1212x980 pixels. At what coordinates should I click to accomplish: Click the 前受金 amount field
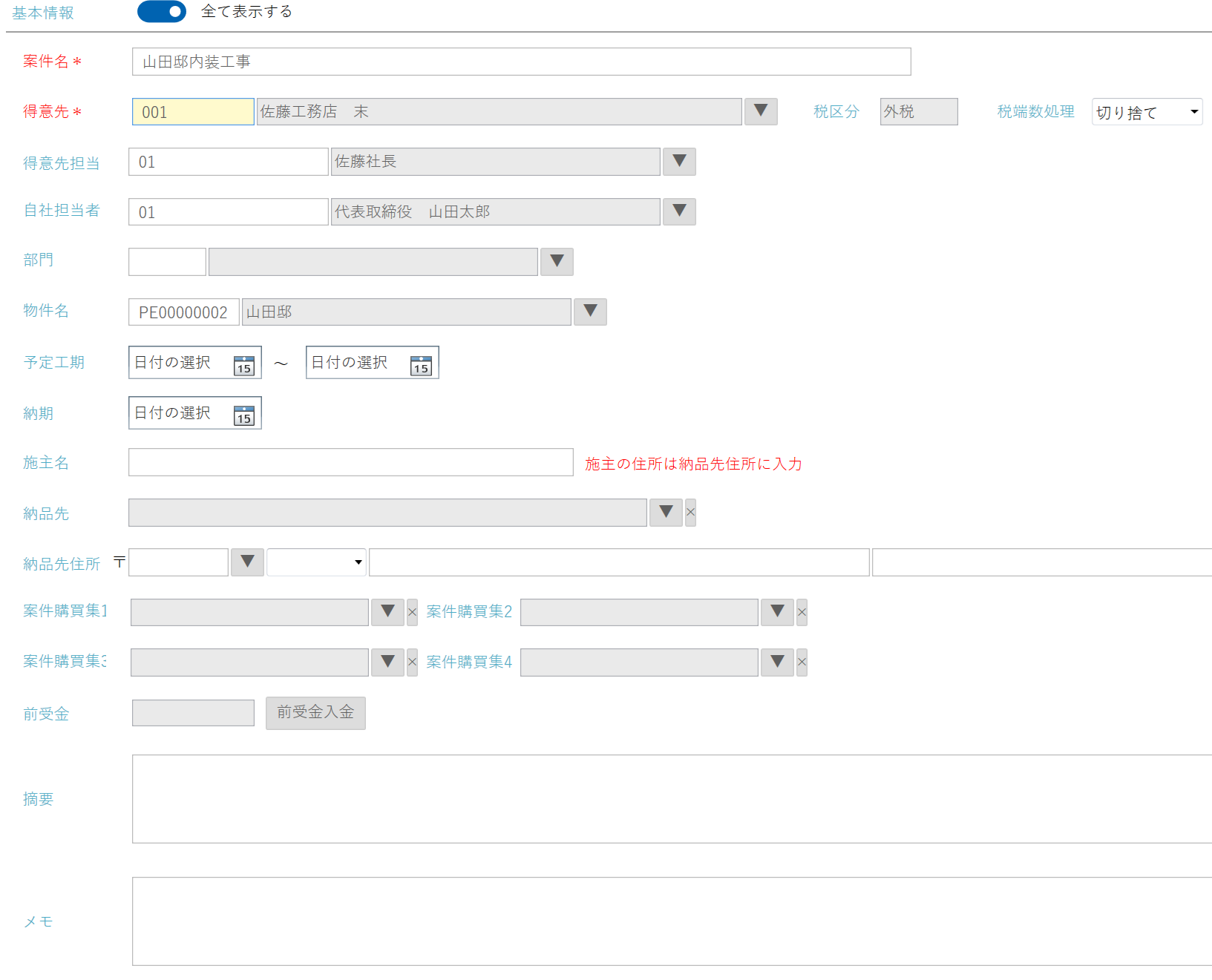pos(193,713)
